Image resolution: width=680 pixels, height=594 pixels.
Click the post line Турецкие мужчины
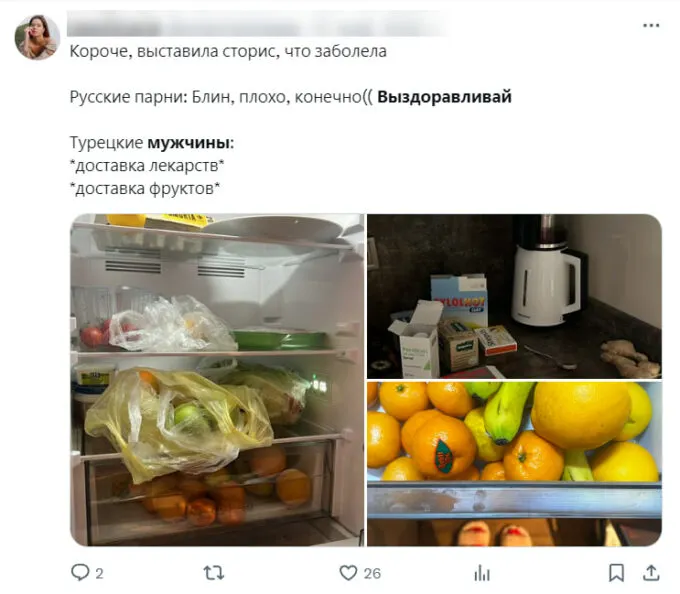[152, 143]
